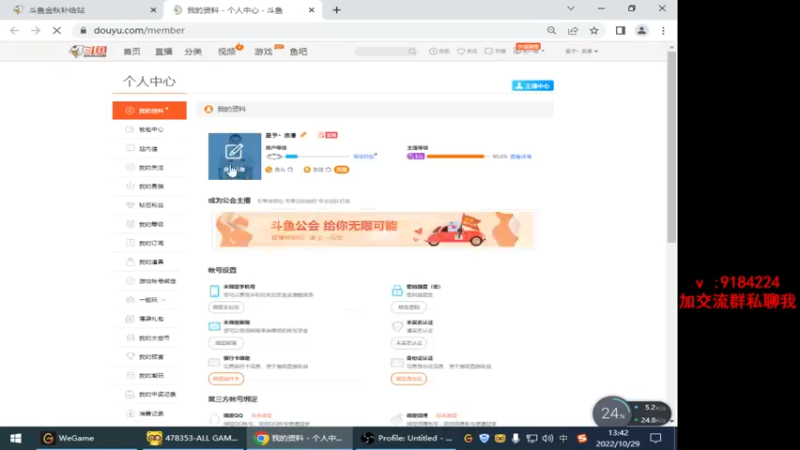800x450 pixels.
Task: Open 分类 in the top navigation
Action: point(193,52)
